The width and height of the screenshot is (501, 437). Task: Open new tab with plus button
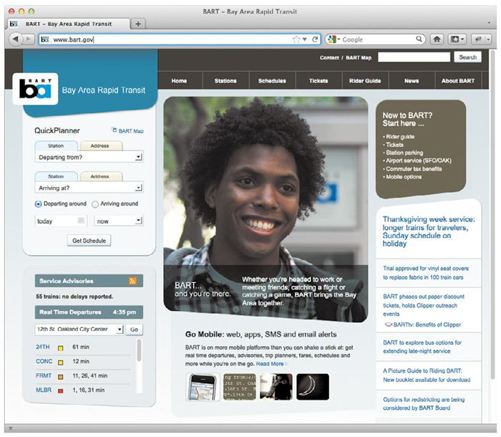(x=138, y=24)
